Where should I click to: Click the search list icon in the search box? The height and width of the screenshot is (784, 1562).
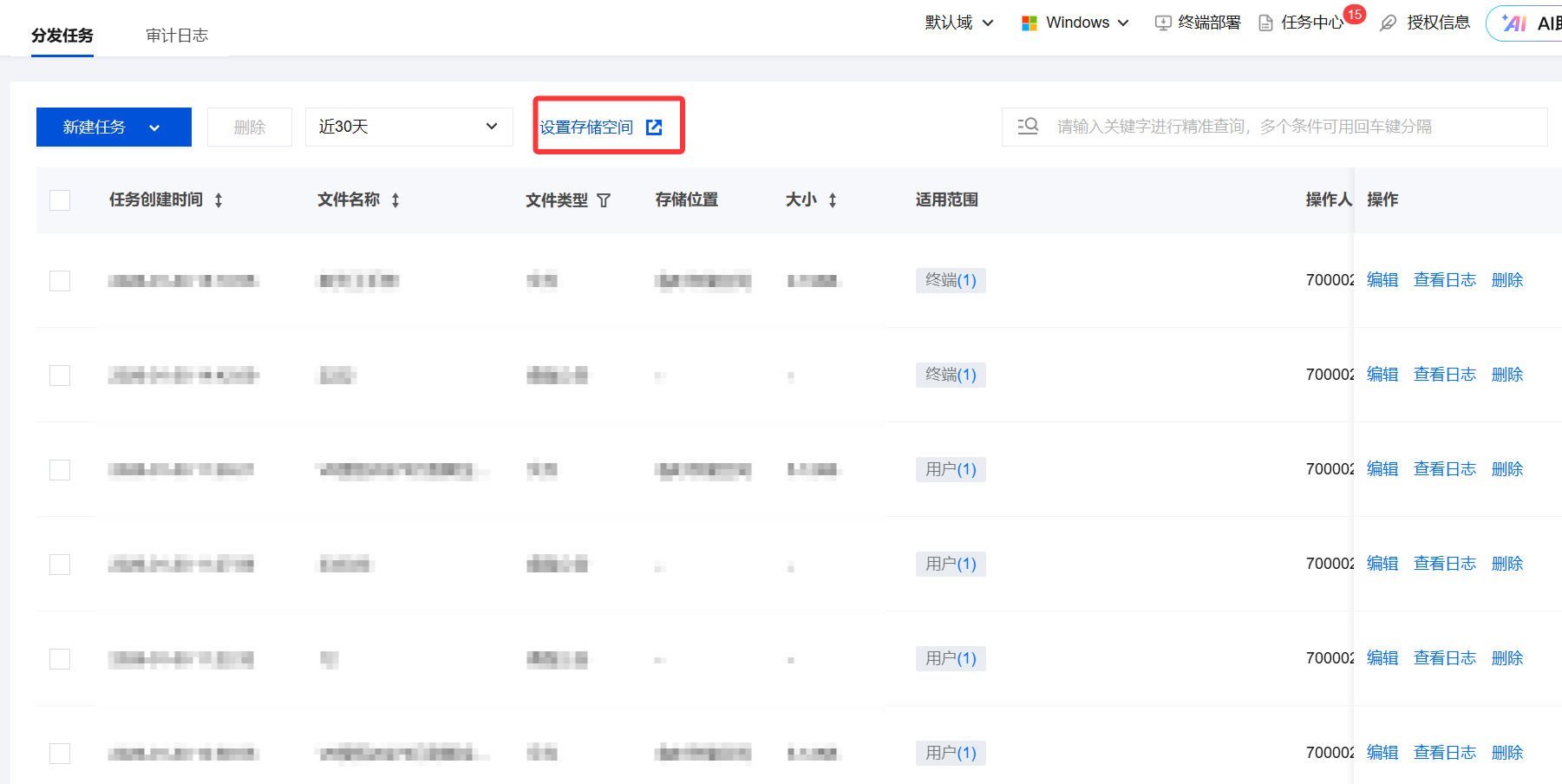tap(1028, 127)
